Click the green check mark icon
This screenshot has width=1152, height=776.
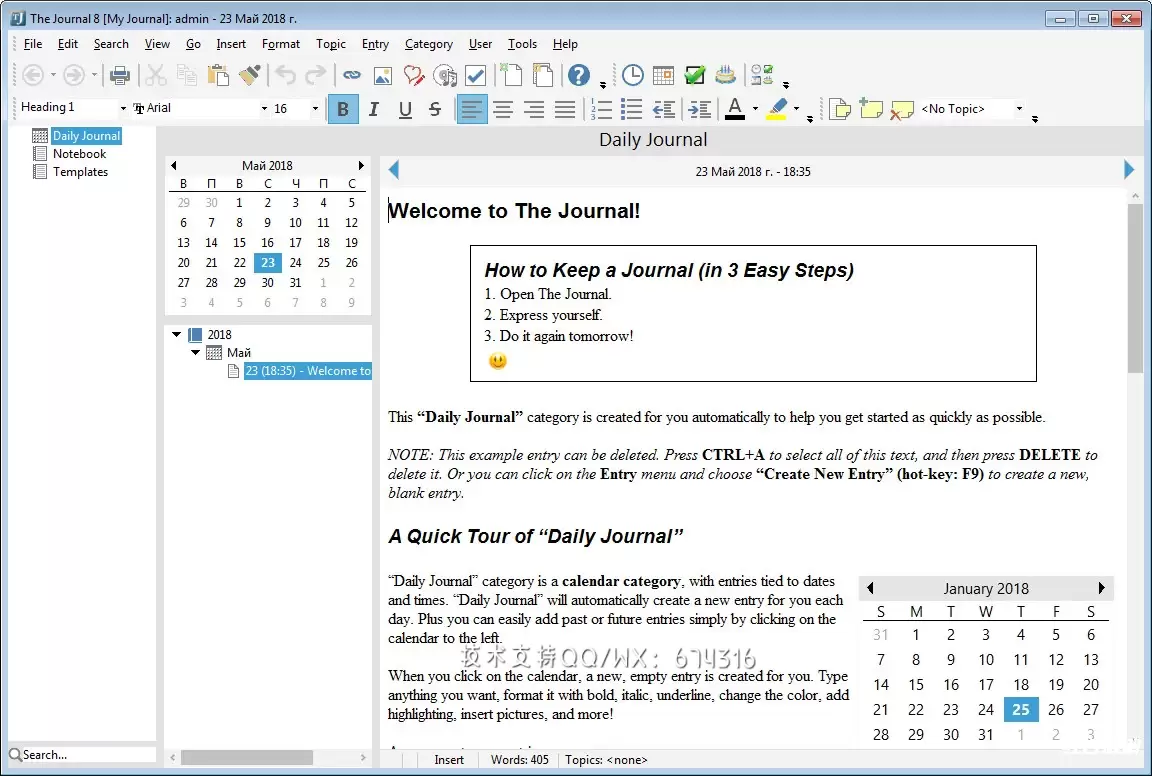[694, 75]
